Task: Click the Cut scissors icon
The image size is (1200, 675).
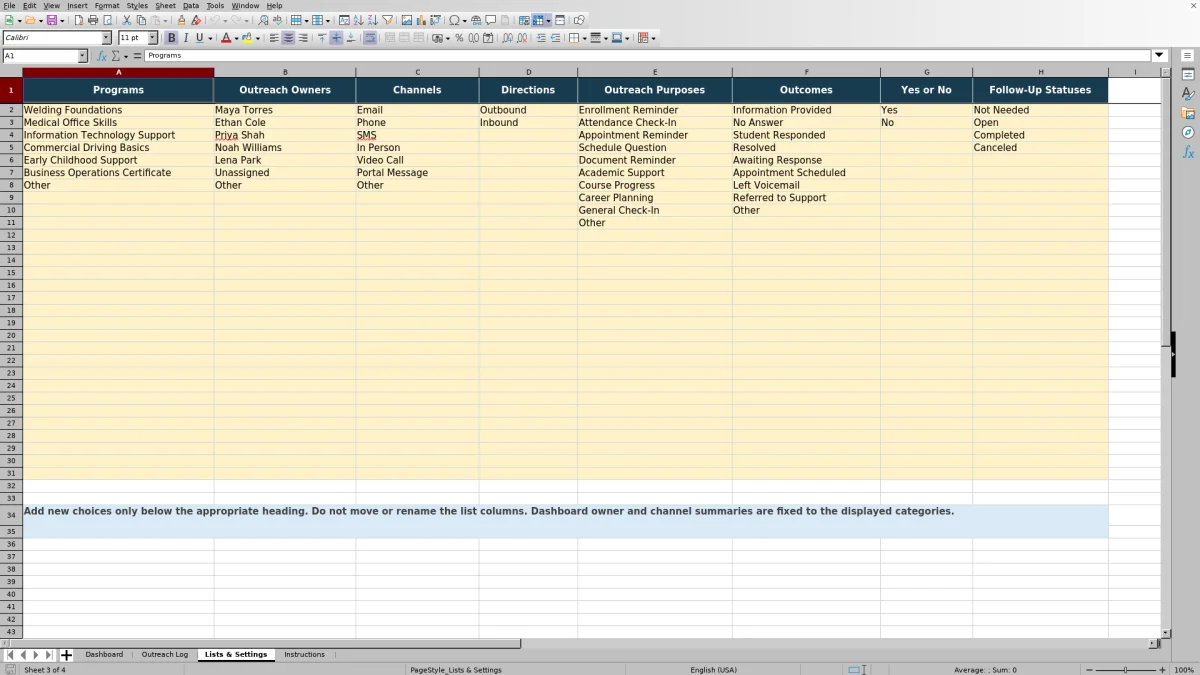Action: click(x=127, y=20)
